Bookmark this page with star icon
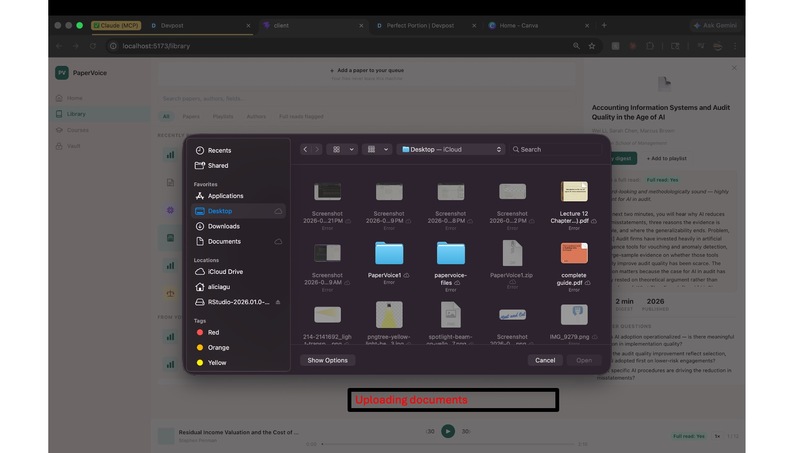806x453 pixels. point(592,46)
